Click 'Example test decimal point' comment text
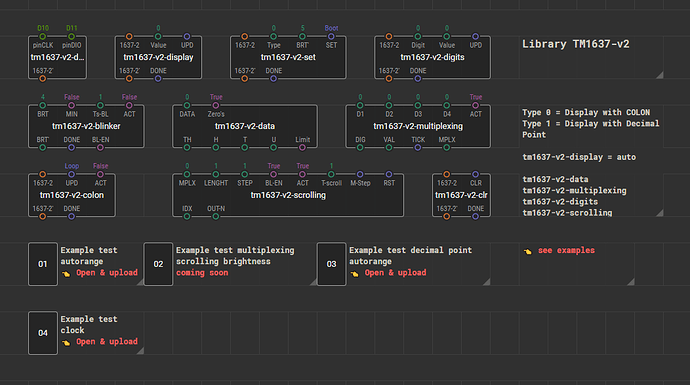The width and height of the screenshot is (690, 385). click(x=410, y=250)
